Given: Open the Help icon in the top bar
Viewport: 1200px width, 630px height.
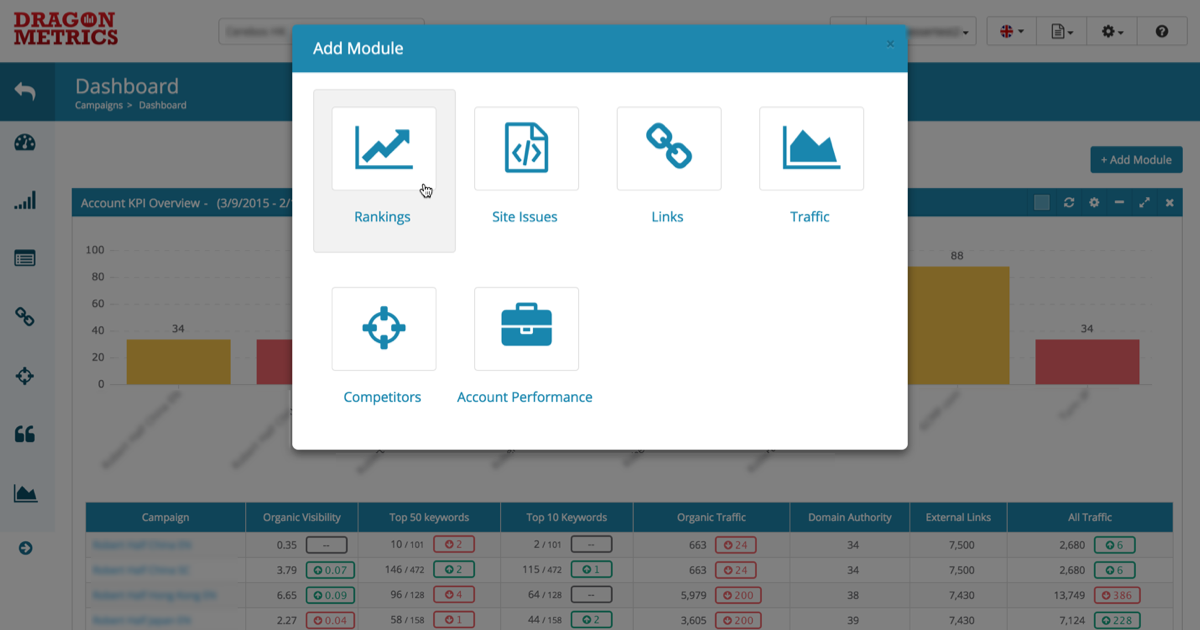Looking at the screenshot, I should [x=1161, y=31].
